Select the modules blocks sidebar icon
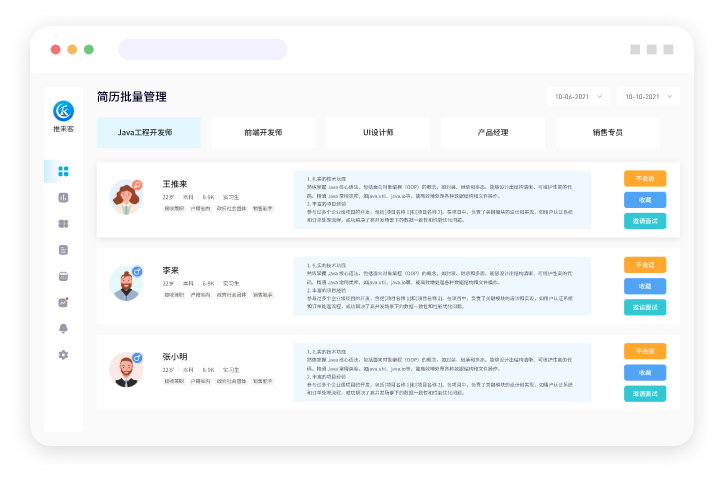Screen dimensions: 724x480 [63, 224]
